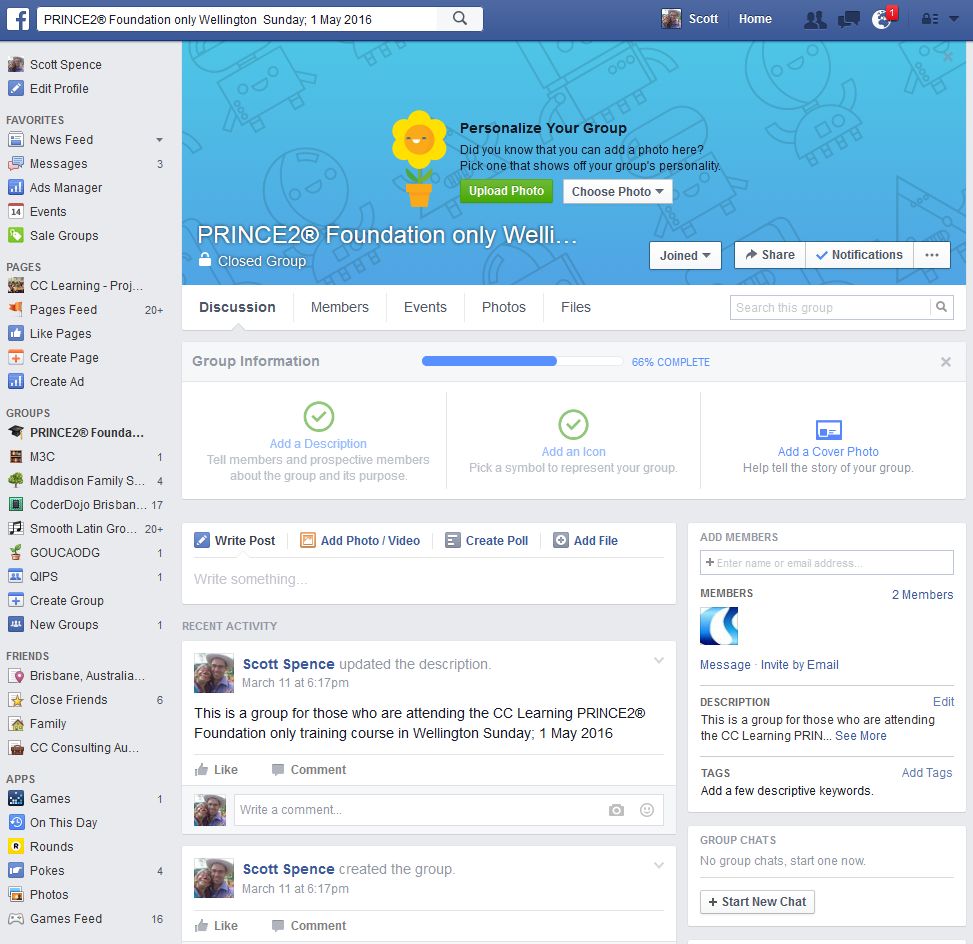Open Privacy Shortcuts lock icon
Image resolution: width=973 pixels, height=944 pixels.
930,19
